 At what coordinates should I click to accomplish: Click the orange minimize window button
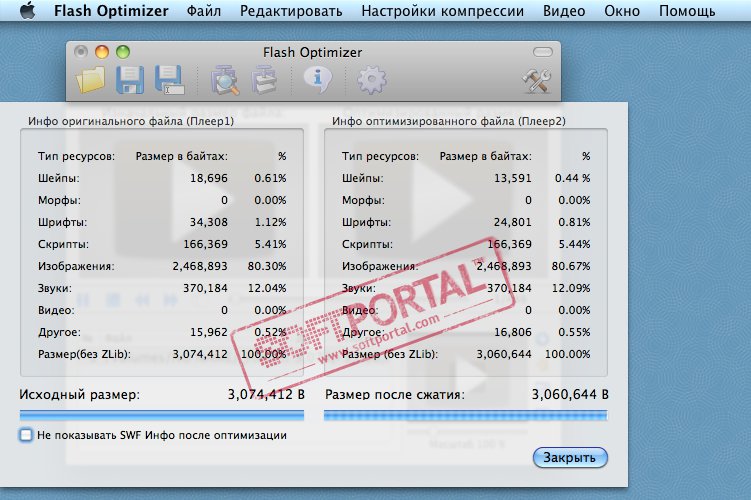(x=102, y=52)
